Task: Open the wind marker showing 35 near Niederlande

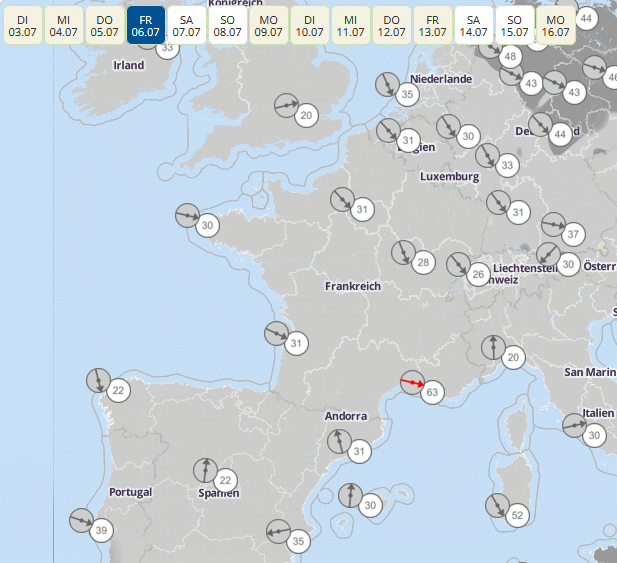Action: click(406, 95)
